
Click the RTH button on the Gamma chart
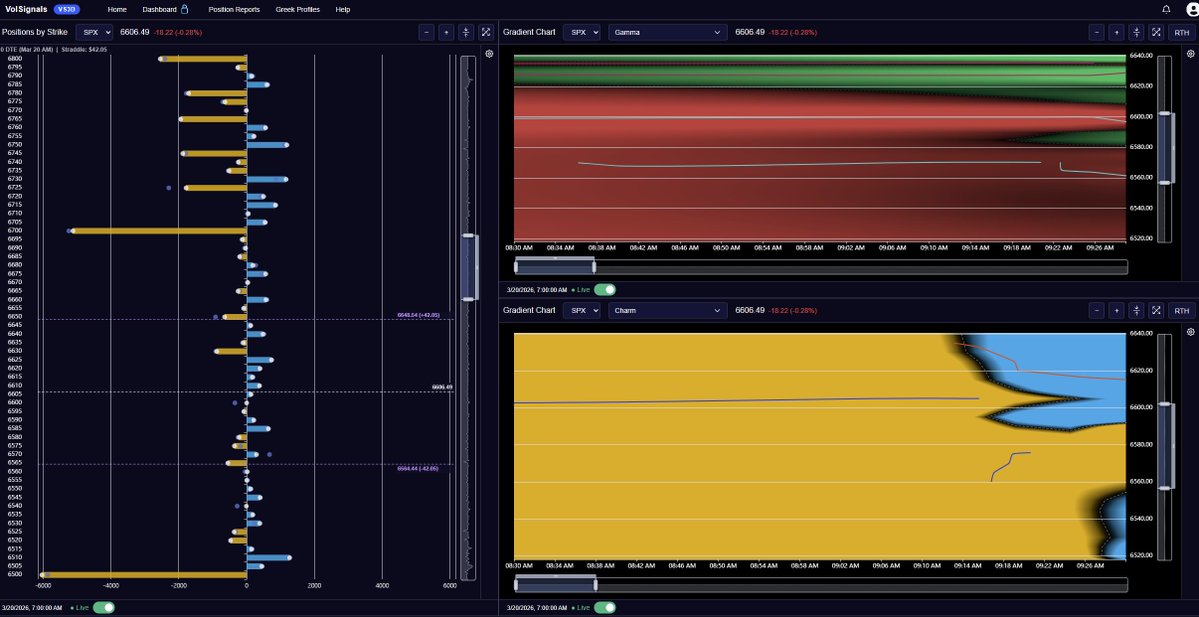(x=1181, y=31)
